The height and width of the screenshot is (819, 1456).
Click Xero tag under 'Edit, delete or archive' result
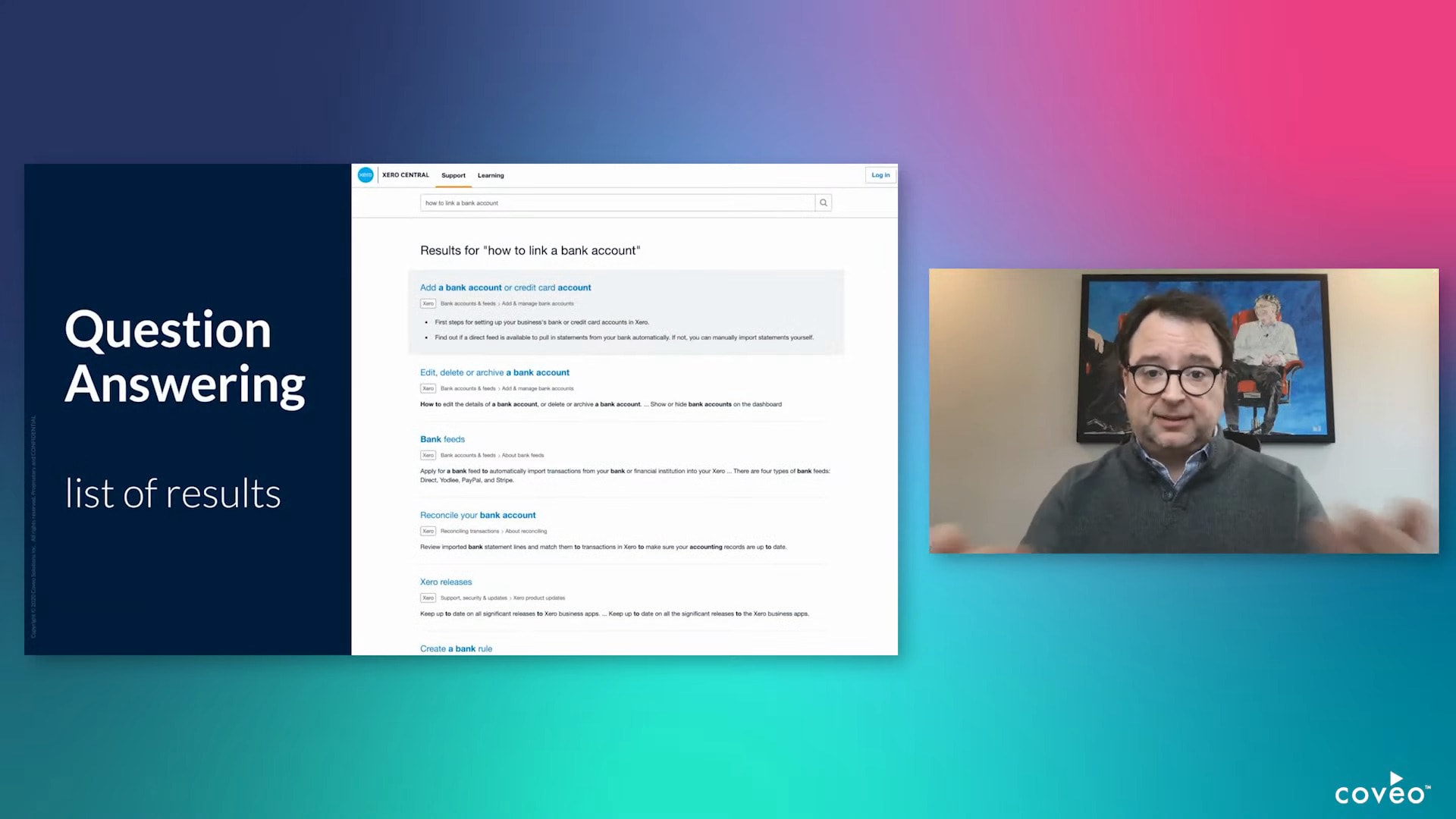tap(428, 388)
